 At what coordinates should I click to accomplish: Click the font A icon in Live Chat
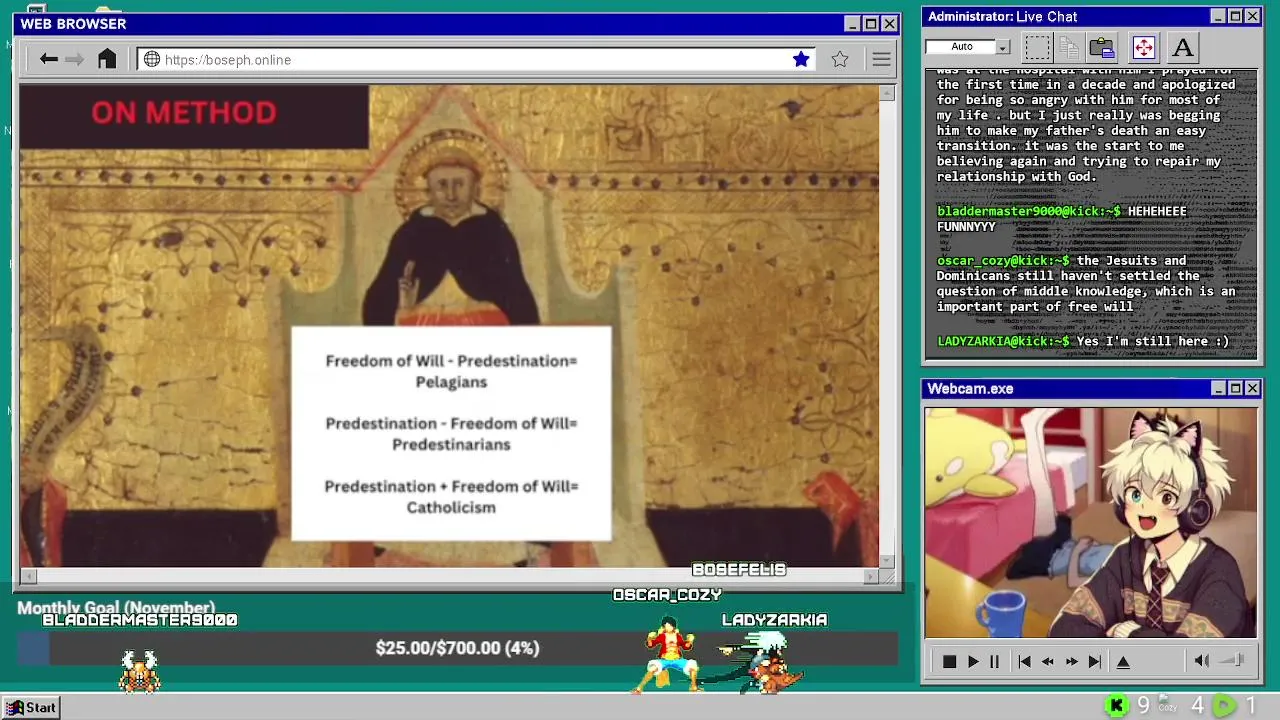click(x=1183, y=47)
